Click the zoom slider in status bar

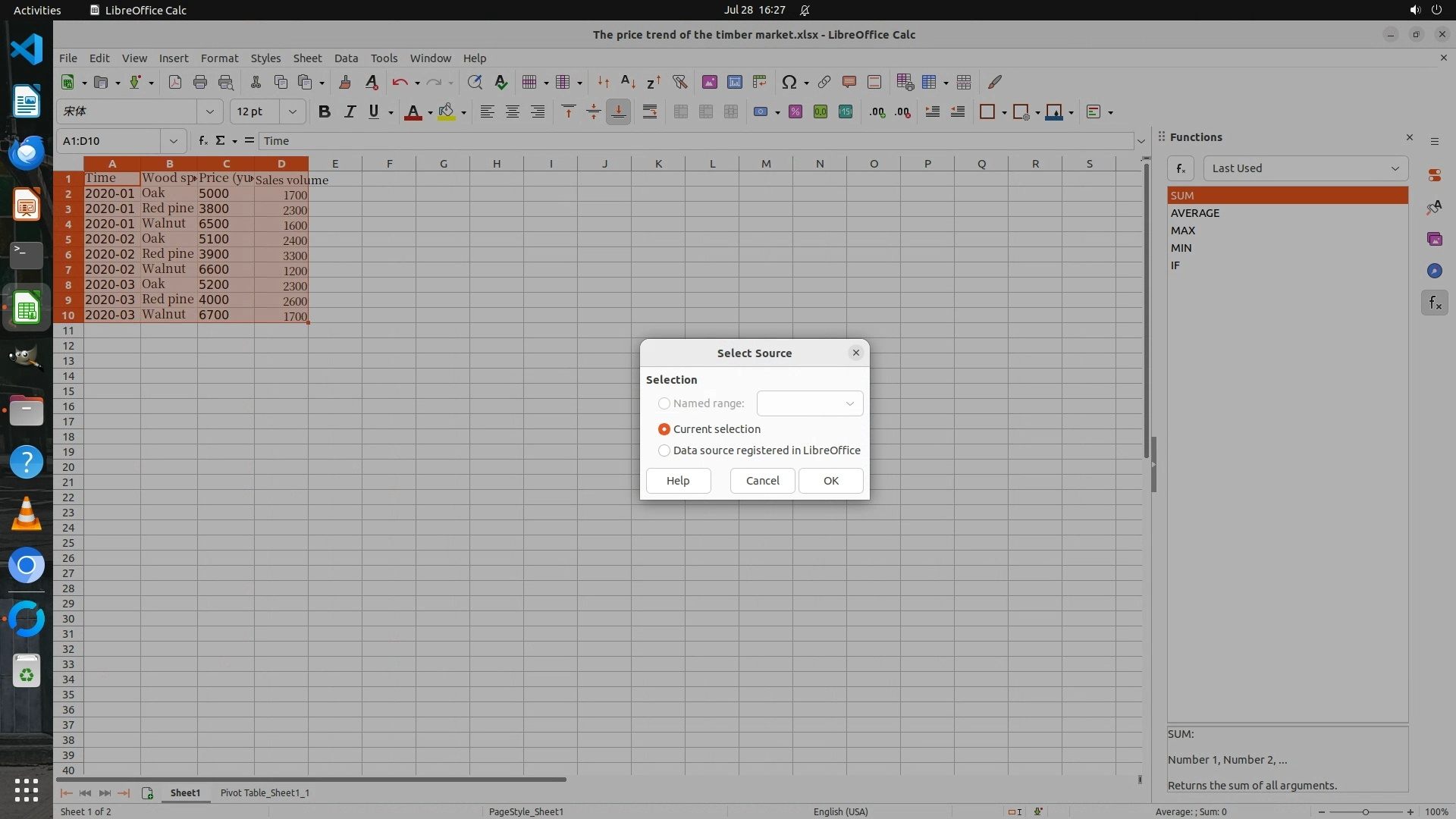point(1365,812)
